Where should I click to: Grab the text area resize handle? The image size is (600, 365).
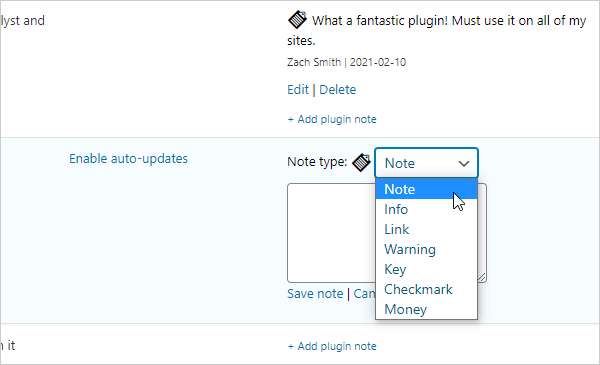[482, 277]
